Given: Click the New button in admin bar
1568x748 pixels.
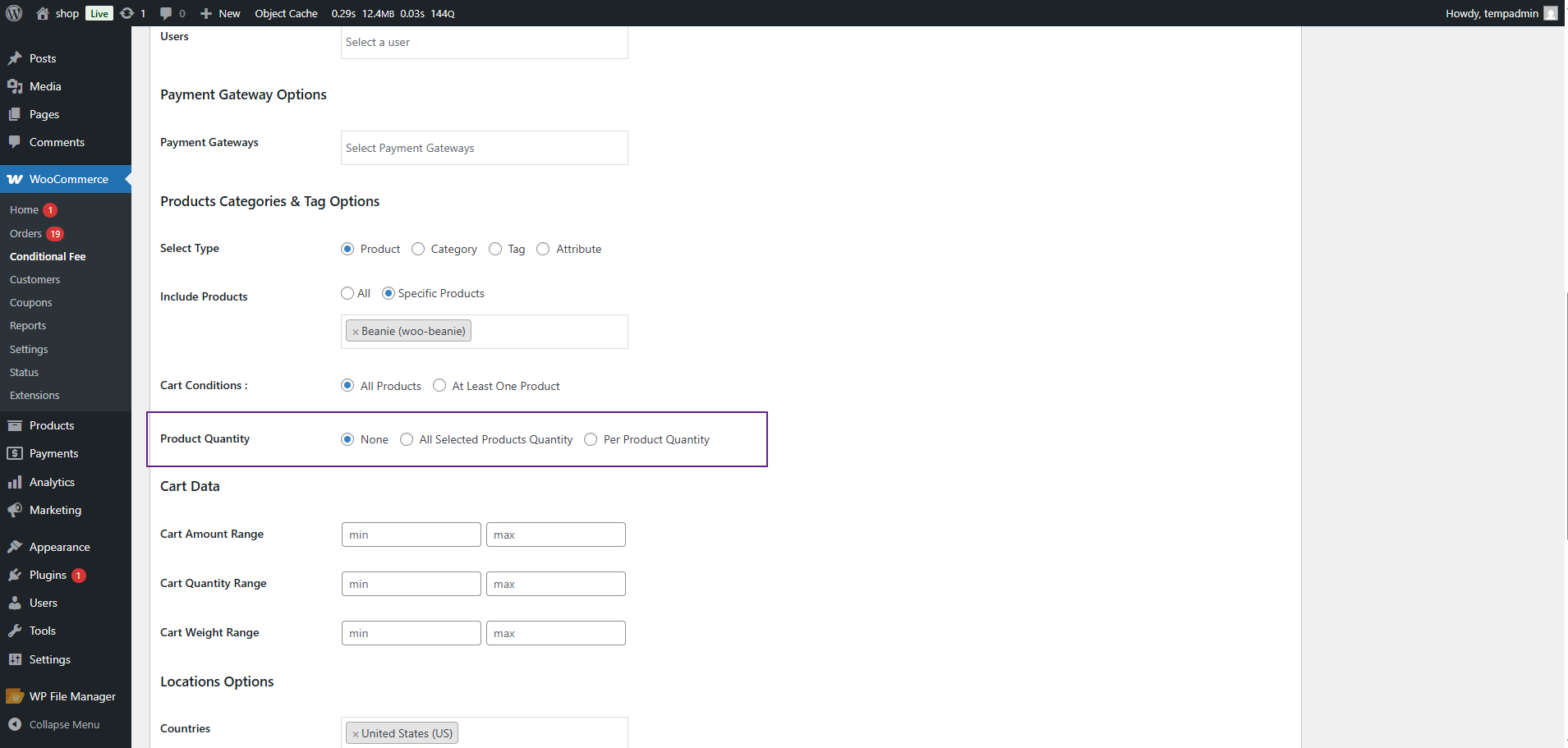Looking at the screenshot, I should coord(220,13).
